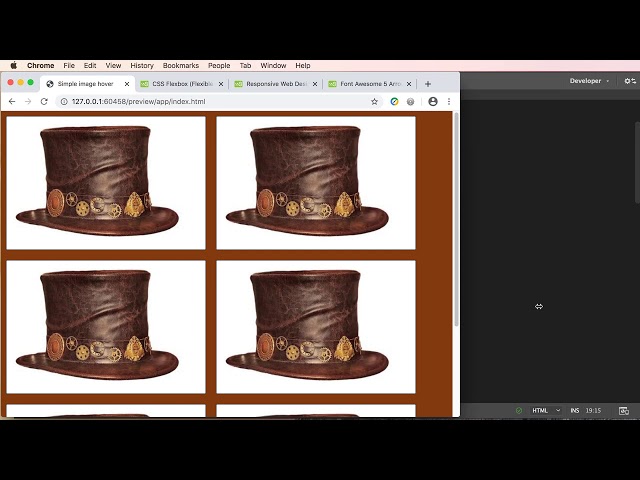Open the Tab menu
This screenshot has height=480, width=640.
point(245,65)
